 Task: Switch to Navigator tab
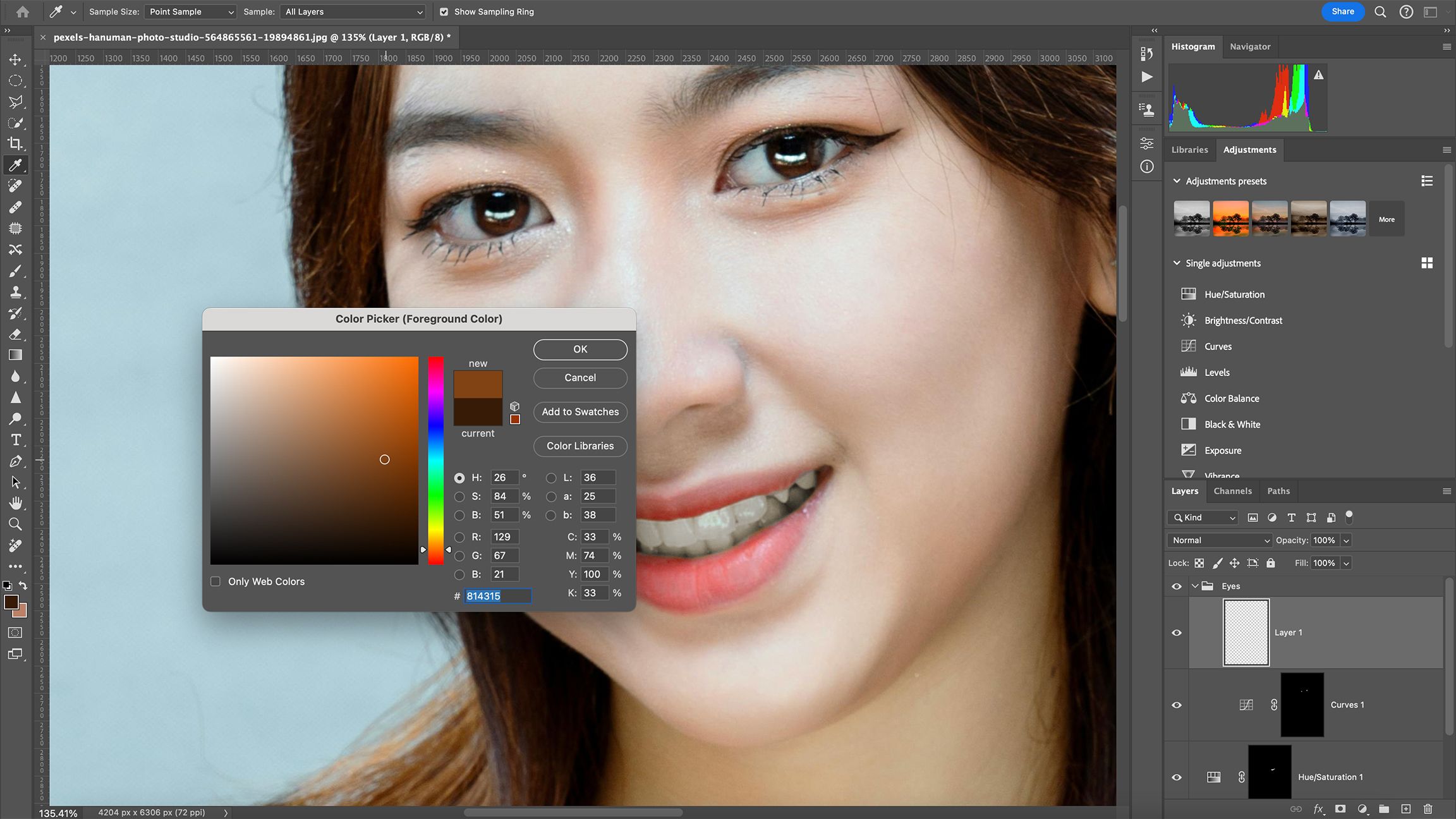1250,47
